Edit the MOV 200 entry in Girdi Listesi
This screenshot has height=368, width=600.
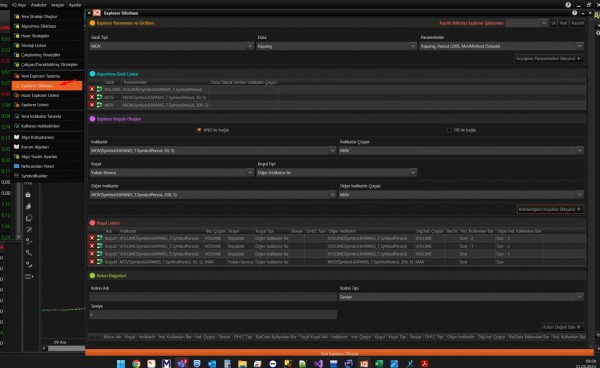99,105
